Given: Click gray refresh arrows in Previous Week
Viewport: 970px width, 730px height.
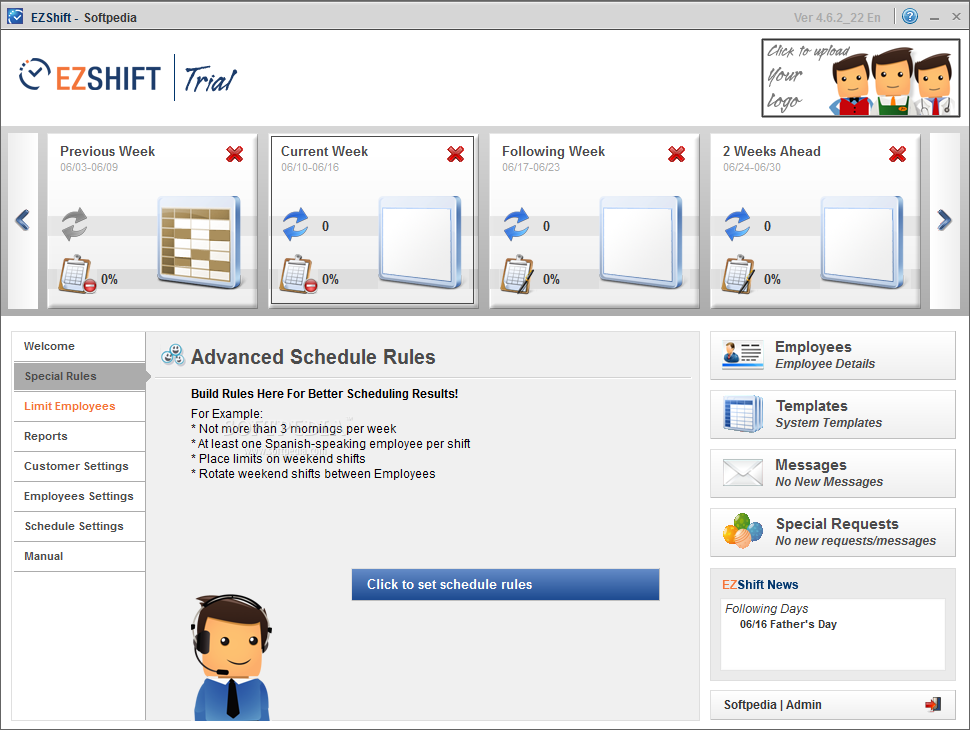Looking at the screenshot, I should (74, 224).
